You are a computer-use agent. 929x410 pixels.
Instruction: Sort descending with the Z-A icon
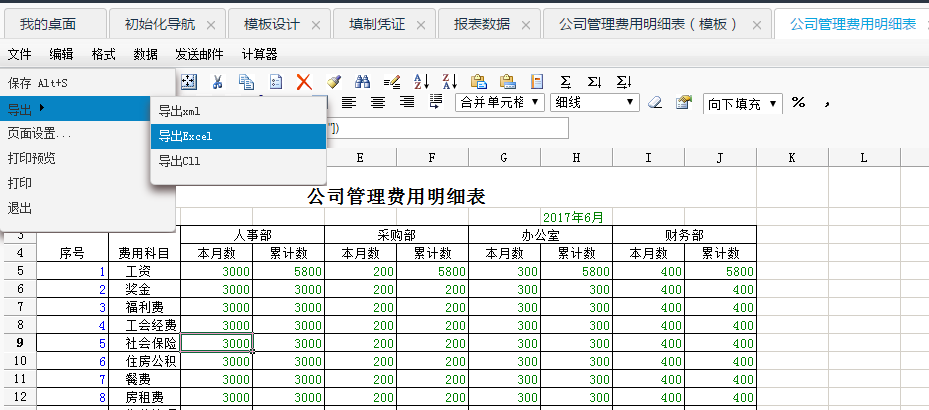tap(450, 82)
